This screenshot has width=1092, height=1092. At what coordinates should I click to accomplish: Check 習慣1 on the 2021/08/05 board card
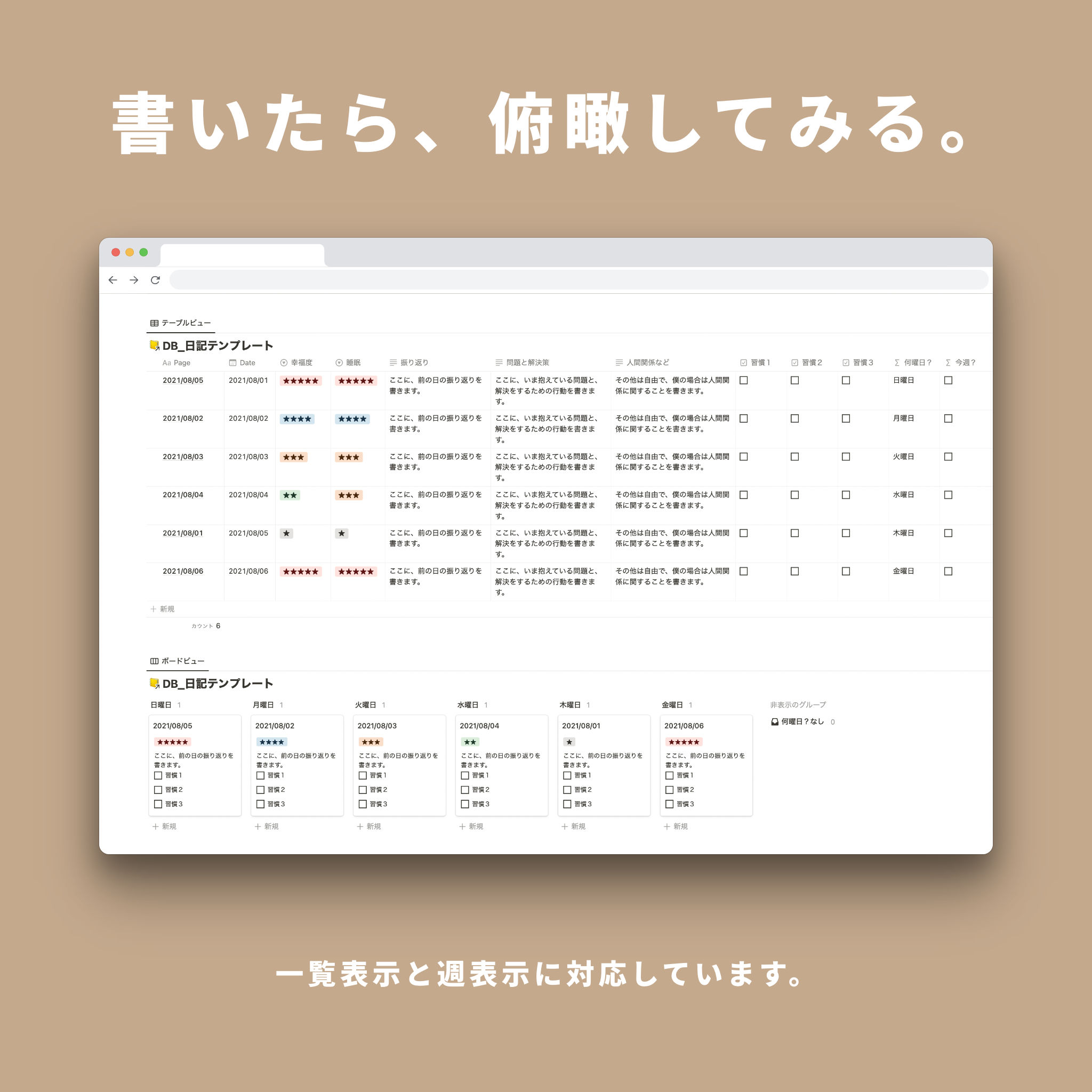point(158,775)
